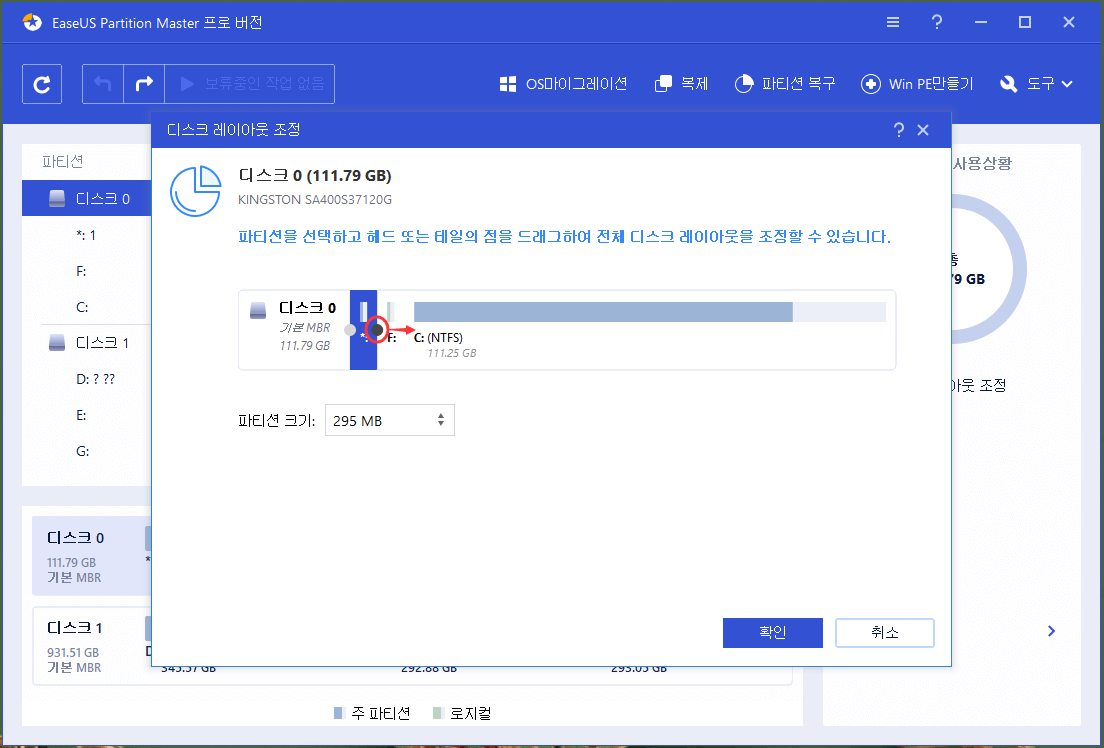
Task: Open the 파티션 복구 recovery tool
Action: click(x=786, y=84)
